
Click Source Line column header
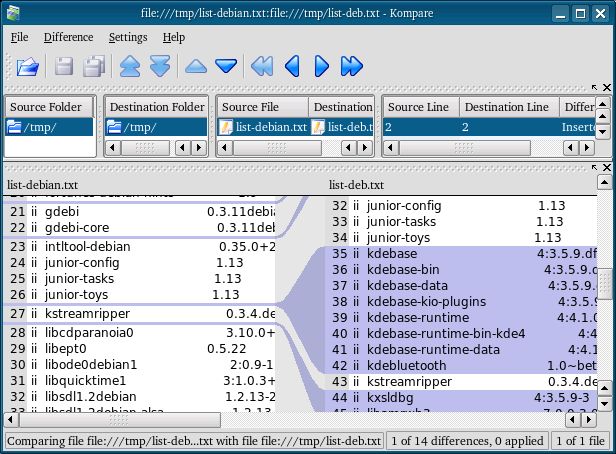click(421, 107)
